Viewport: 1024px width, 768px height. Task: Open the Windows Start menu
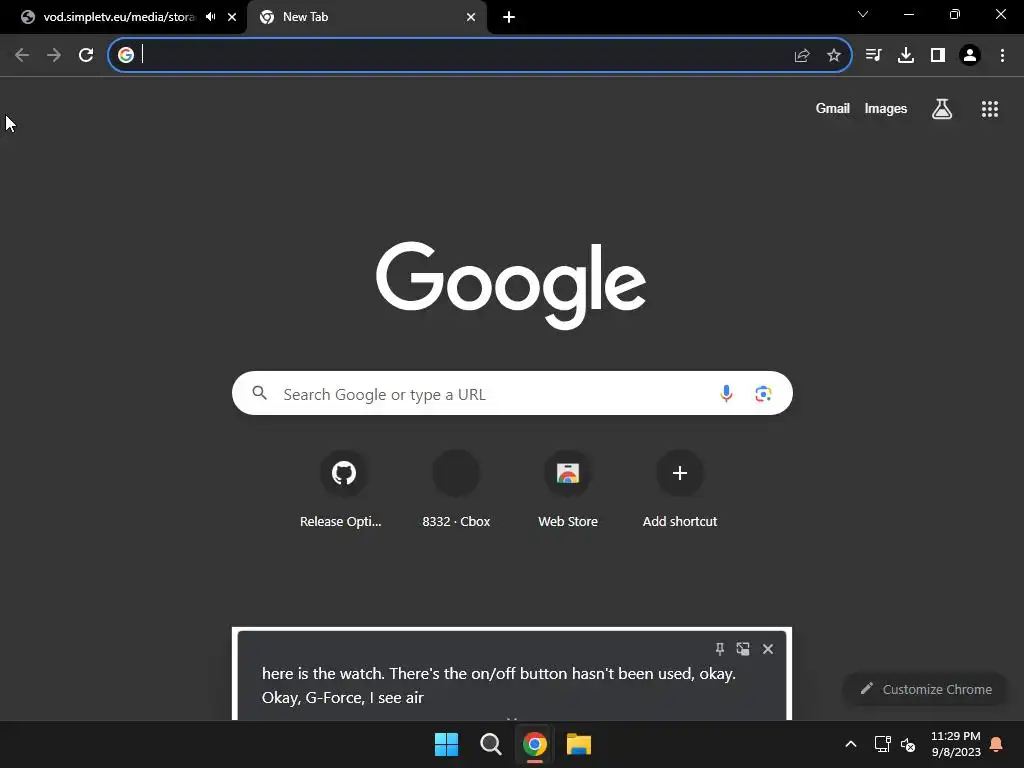click(447, 744)
